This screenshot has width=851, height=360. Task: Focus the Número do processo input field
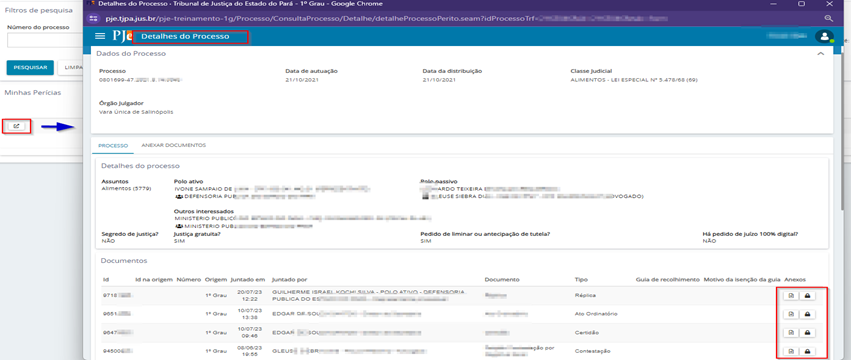pos(45,40)
